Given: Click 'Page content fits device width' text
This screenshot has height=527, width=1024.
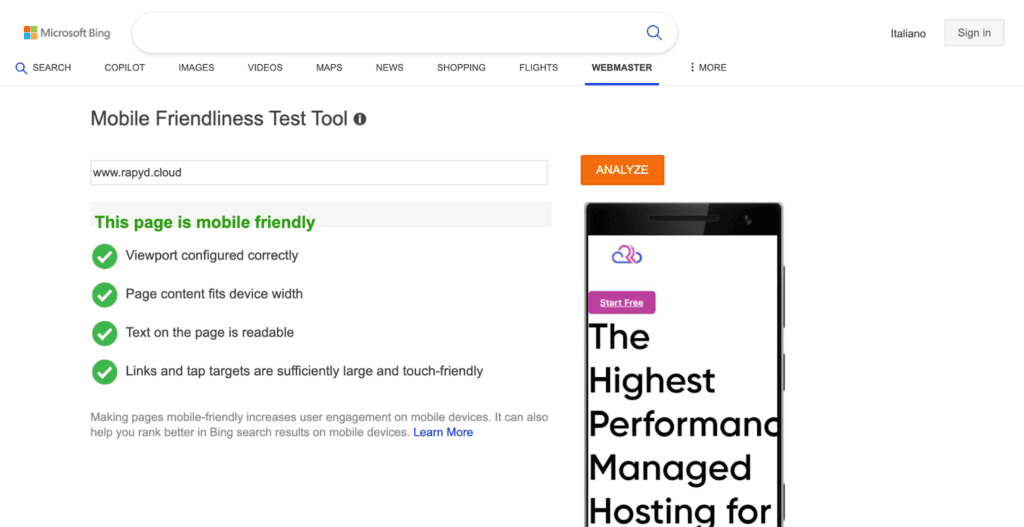Looking at the screenshot, I should 214,294.
